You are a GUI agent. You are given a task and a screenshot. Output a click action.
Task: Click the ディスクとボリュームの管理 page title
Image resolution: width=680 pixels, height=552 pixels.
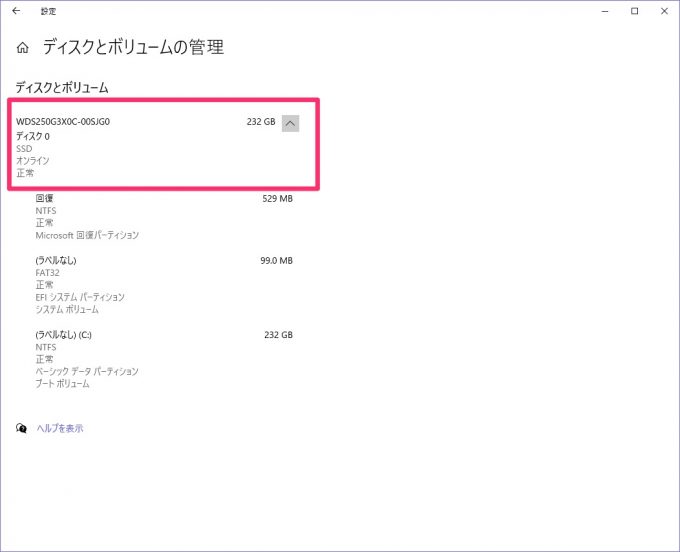pos(133,47)
